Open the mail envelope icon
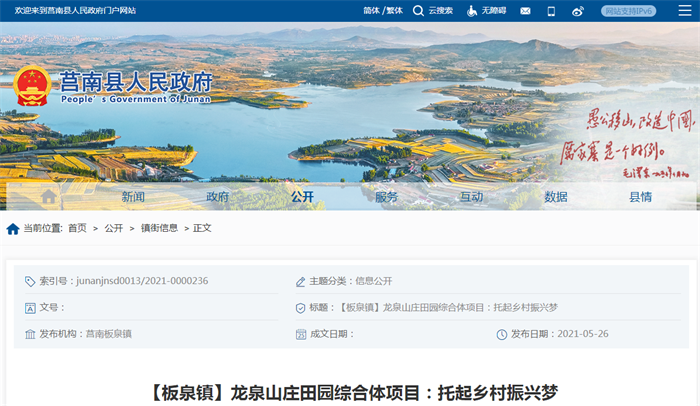Image resolution: width=700 pixels, height=406 pixels. tap(524, 11)
